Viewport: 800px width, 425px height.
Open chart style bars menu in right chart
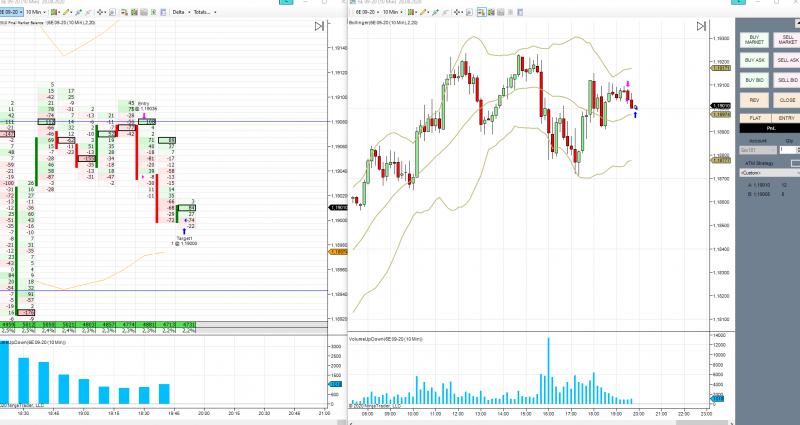point(412,12)
